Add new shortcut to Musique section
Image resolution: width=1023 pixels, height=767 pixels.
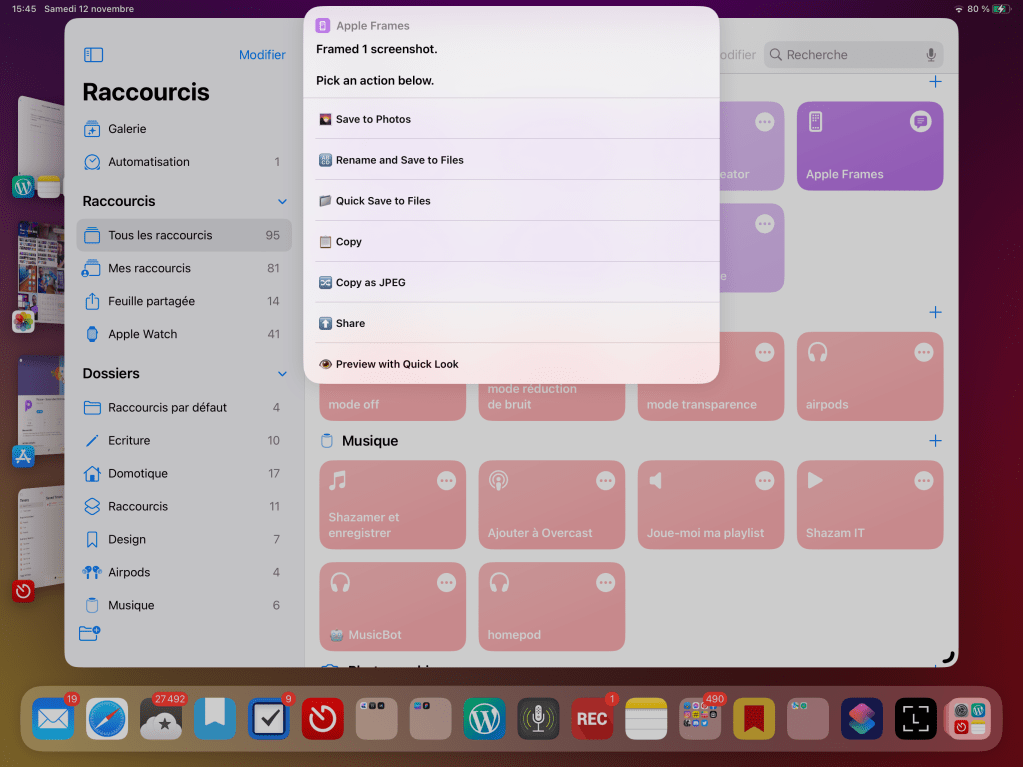(935, 440)
